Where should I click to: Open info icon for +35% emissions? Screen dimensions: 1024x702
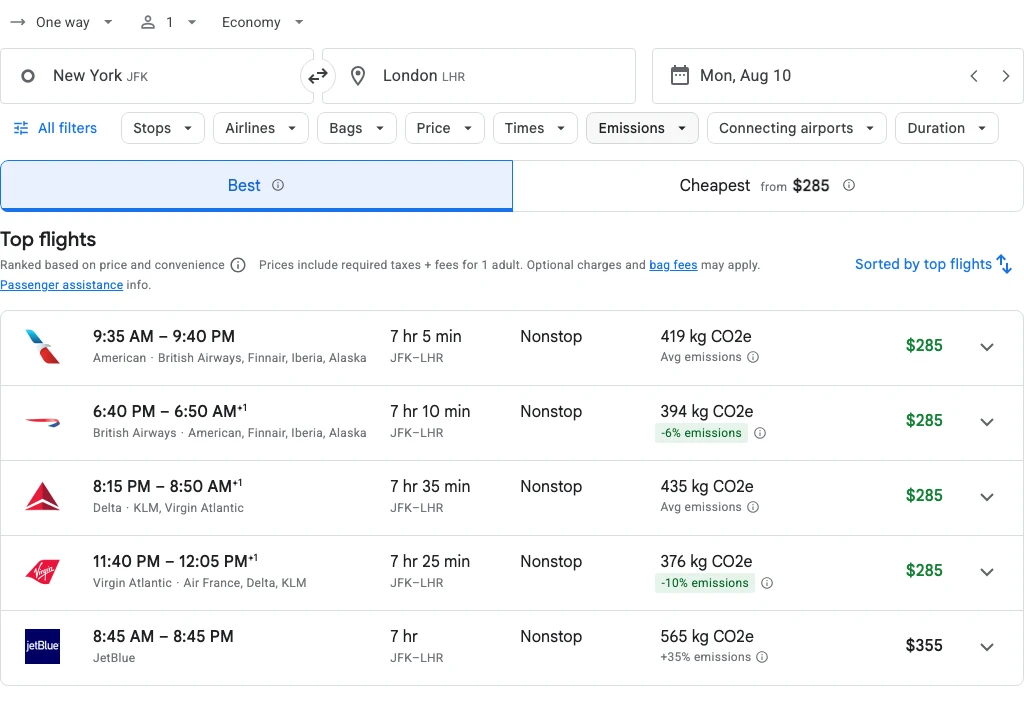(762, 658)
